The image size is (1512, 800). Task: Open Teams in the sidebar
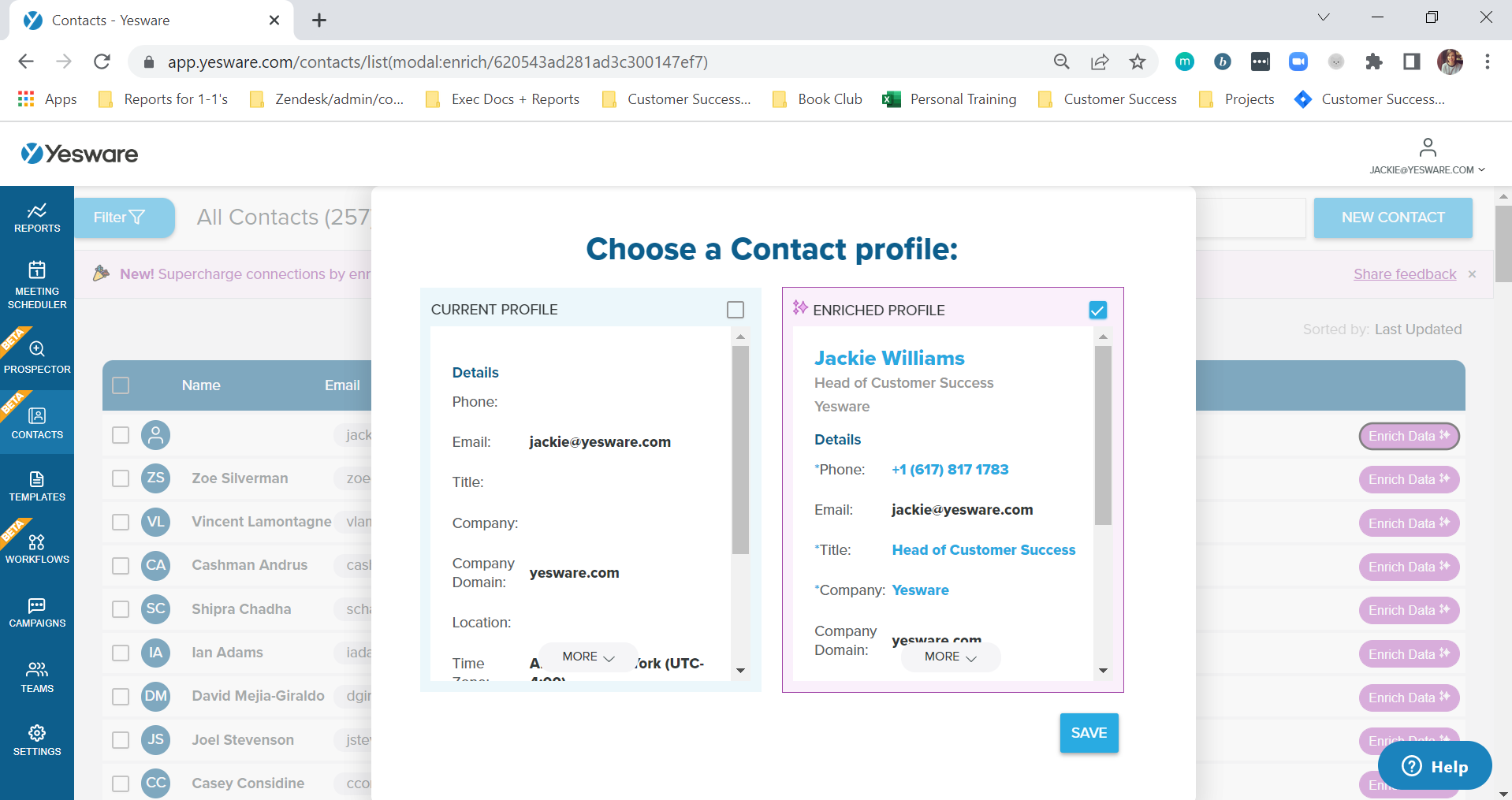coord(37,677)
